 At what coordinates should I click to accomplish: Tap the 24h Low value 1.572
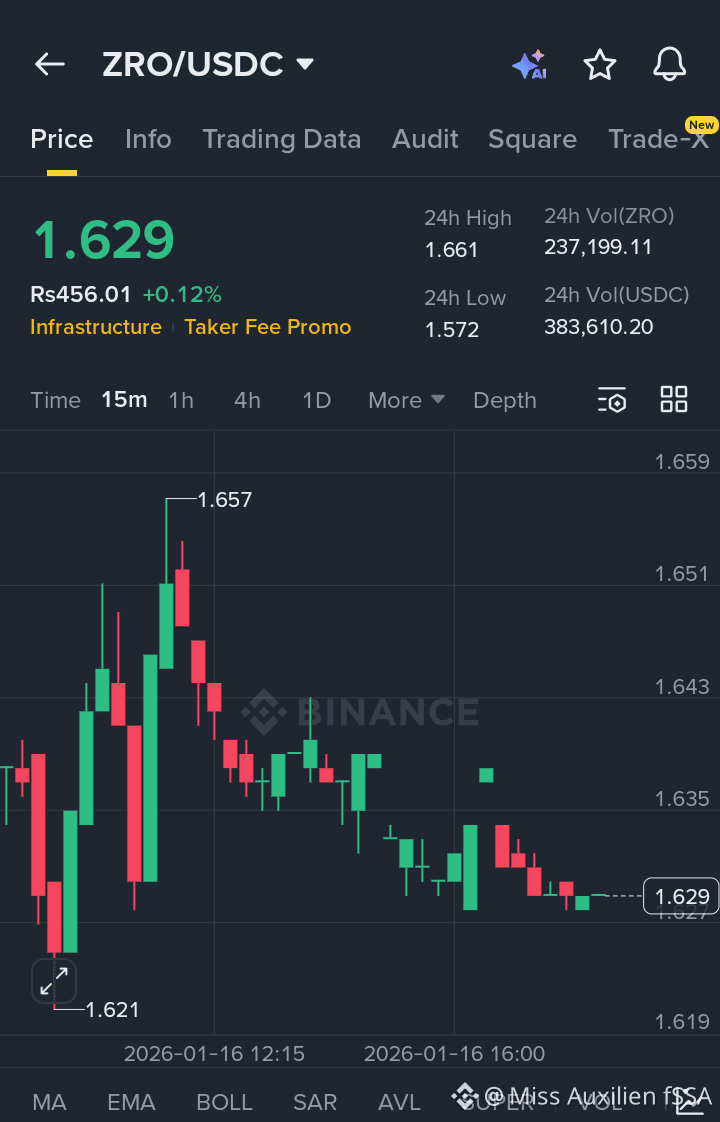pyautogui.click(x=452, y=329)
